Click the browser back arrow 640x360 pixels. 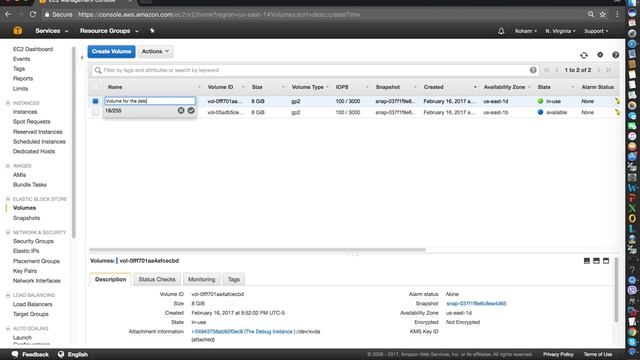[x=8, y=14]
